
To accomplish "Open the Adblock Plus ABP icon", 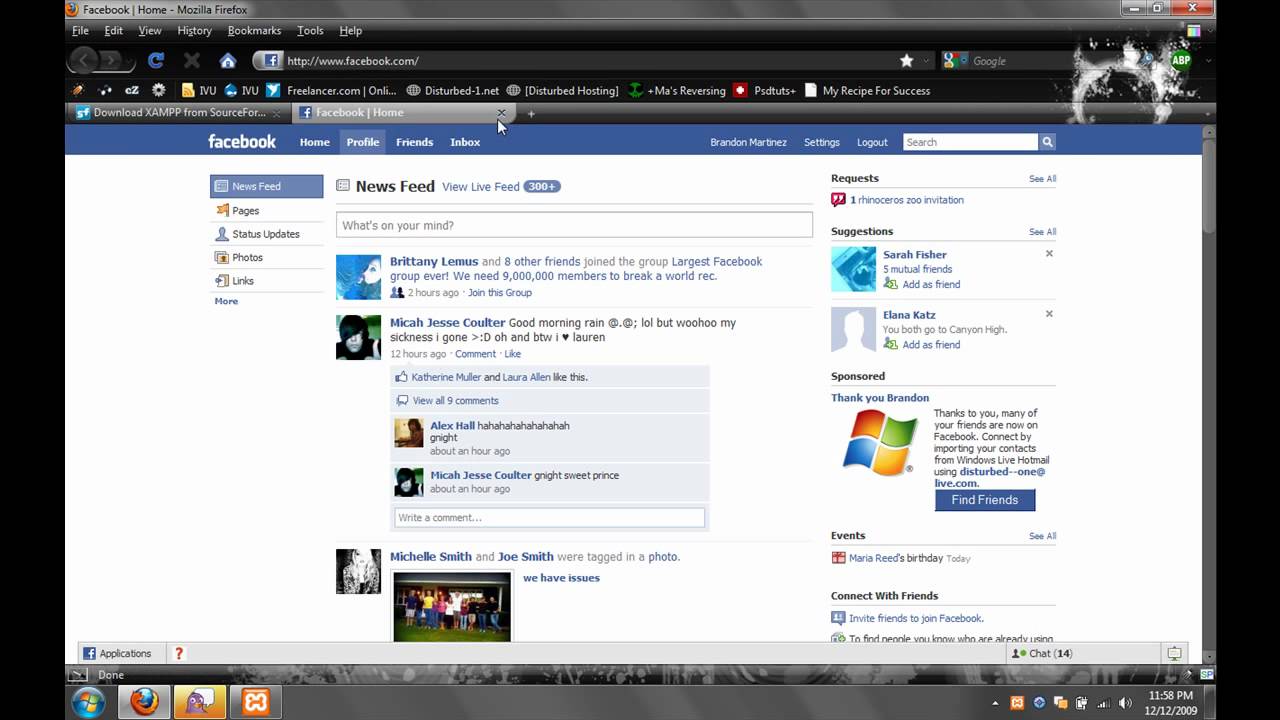I will click(x=1181, y=61).
